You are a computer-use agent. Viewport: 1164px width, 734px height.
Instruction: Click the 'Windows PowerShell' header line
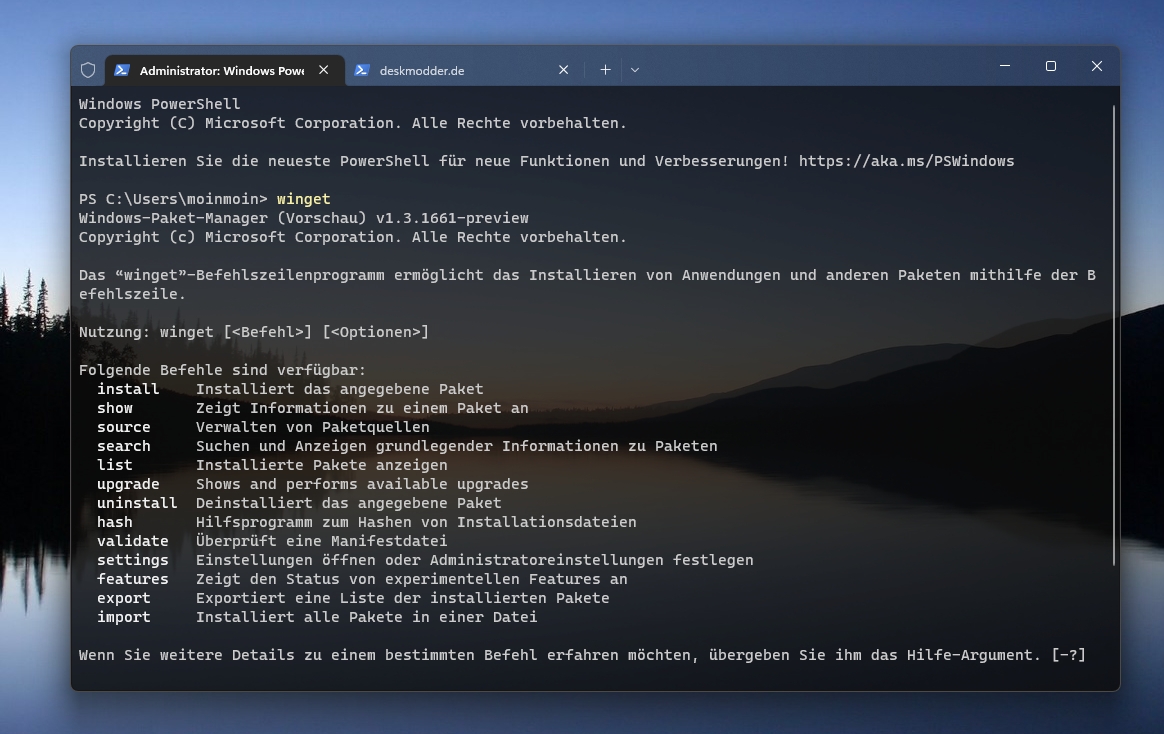tap(160, 104)
